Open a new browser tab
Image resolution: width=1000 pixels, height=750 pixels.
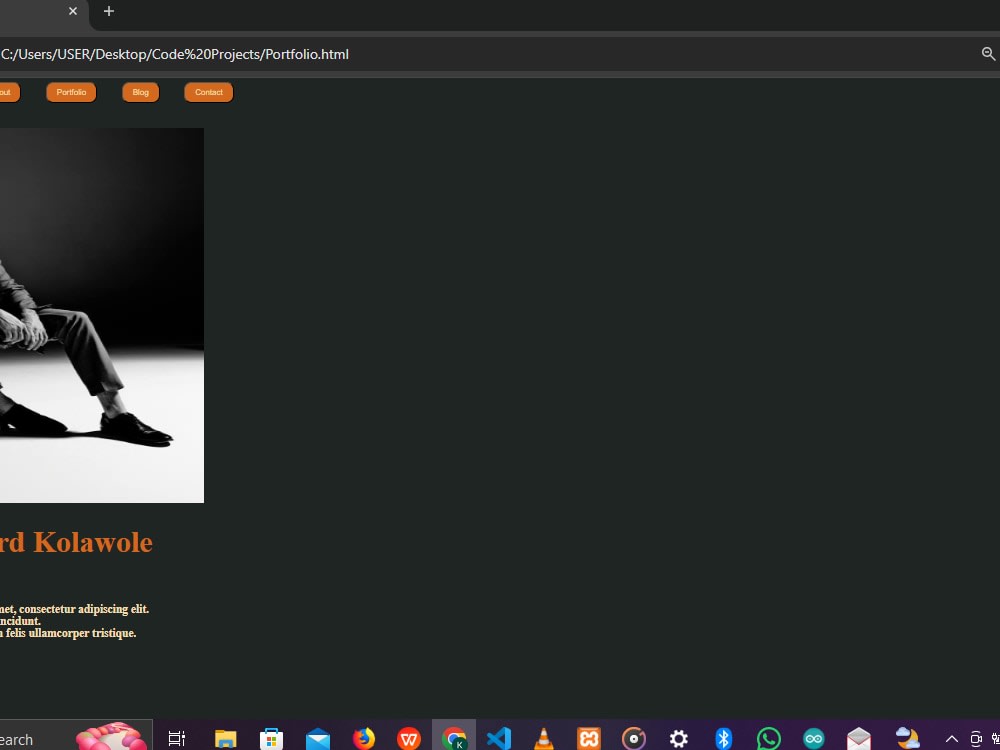click(108, 11)
